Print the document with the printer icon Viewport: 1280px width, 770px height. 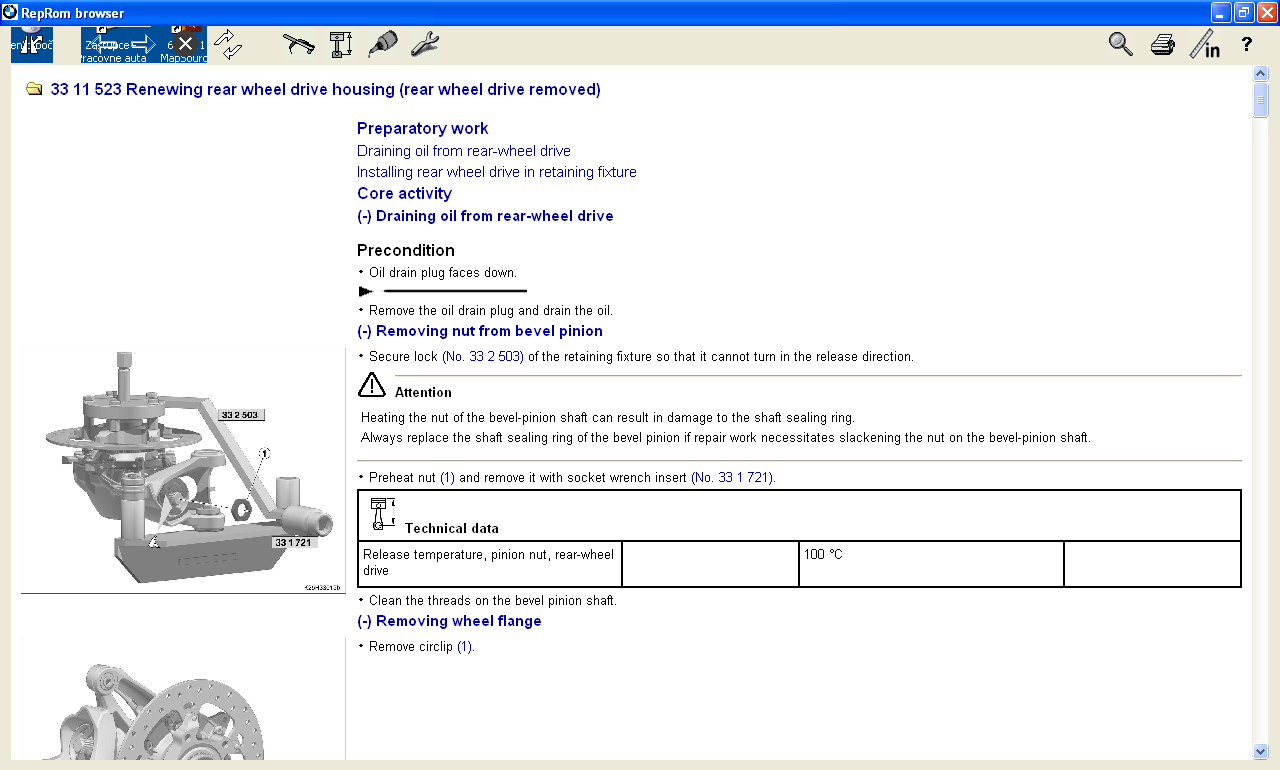(1162, 44)
